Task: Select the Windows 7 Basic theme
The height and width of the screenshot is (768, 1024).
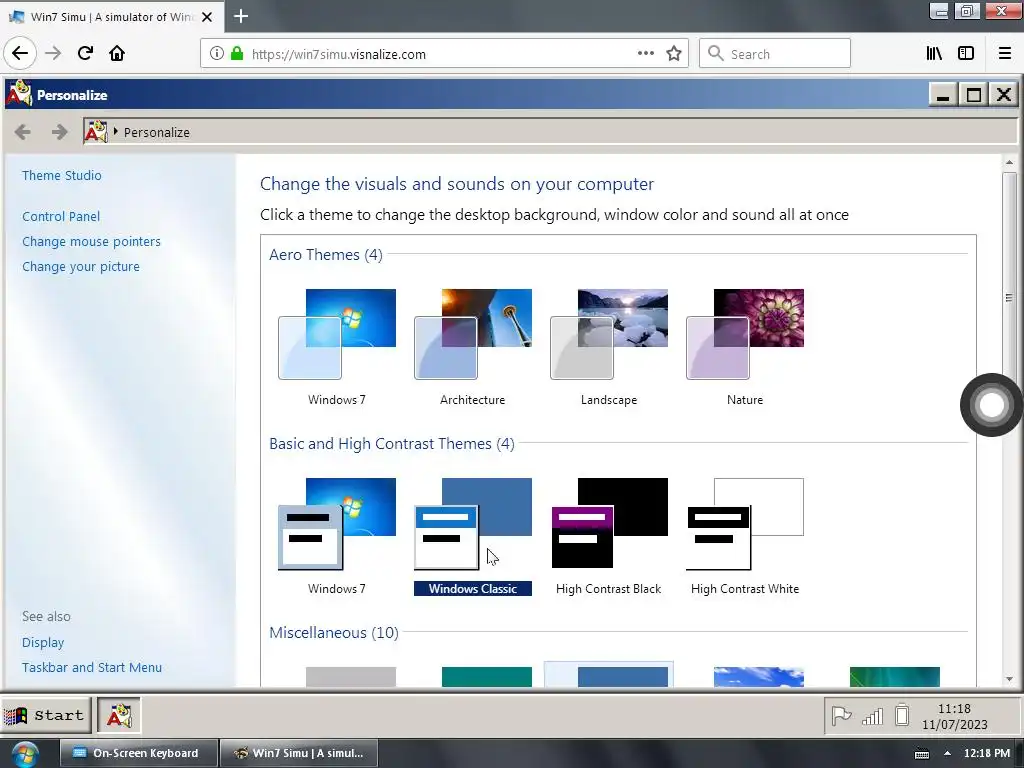Action: pos(337,536)
